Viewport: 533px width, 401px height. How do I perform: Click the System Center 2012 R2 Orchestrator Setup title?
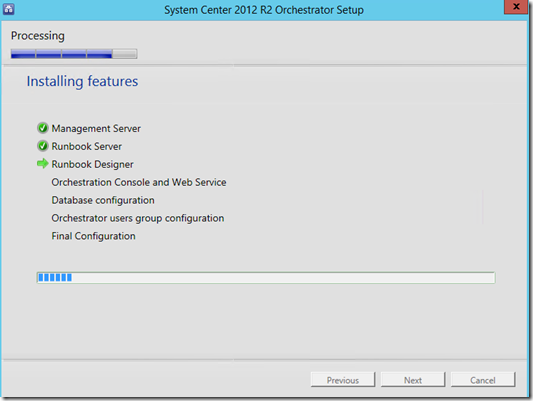(264, 10)
